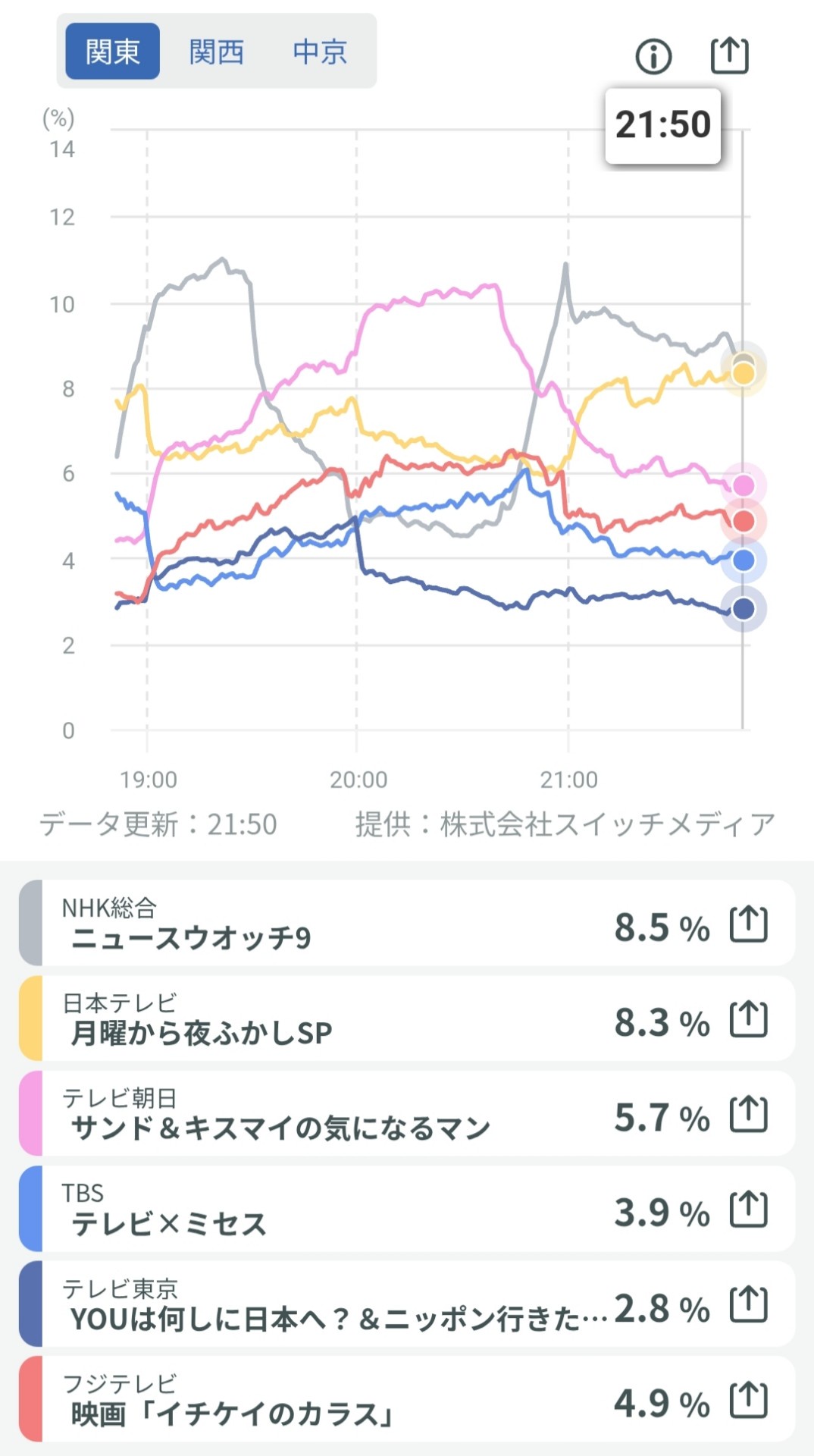
Task: Select the 関東 region tab
Action: coord(112,52)
